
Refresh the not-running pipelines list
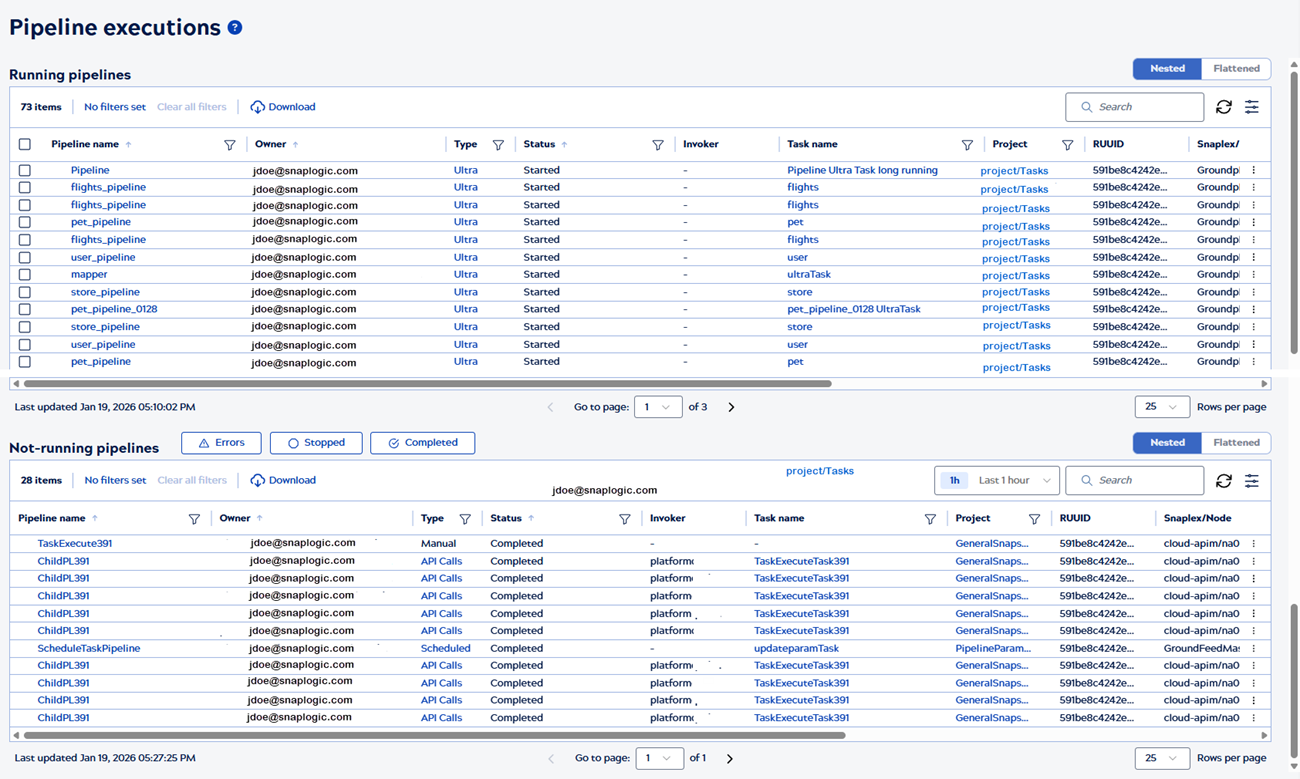point(1223,480)
